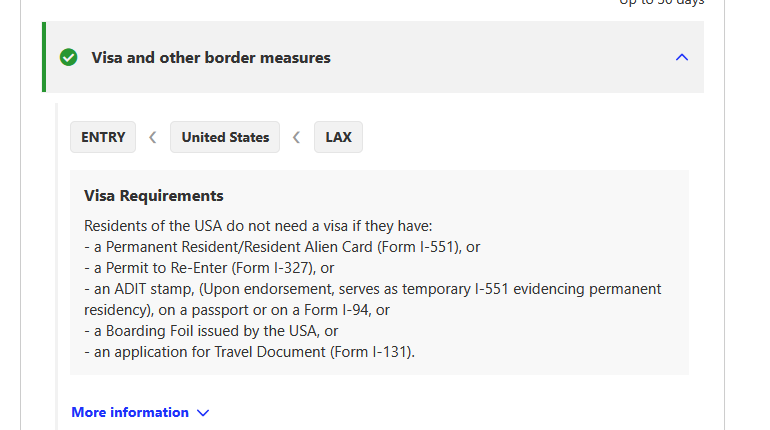Viewport: 770px width, 430px height.
Task: Open the More information link
Action: [130, 412]
